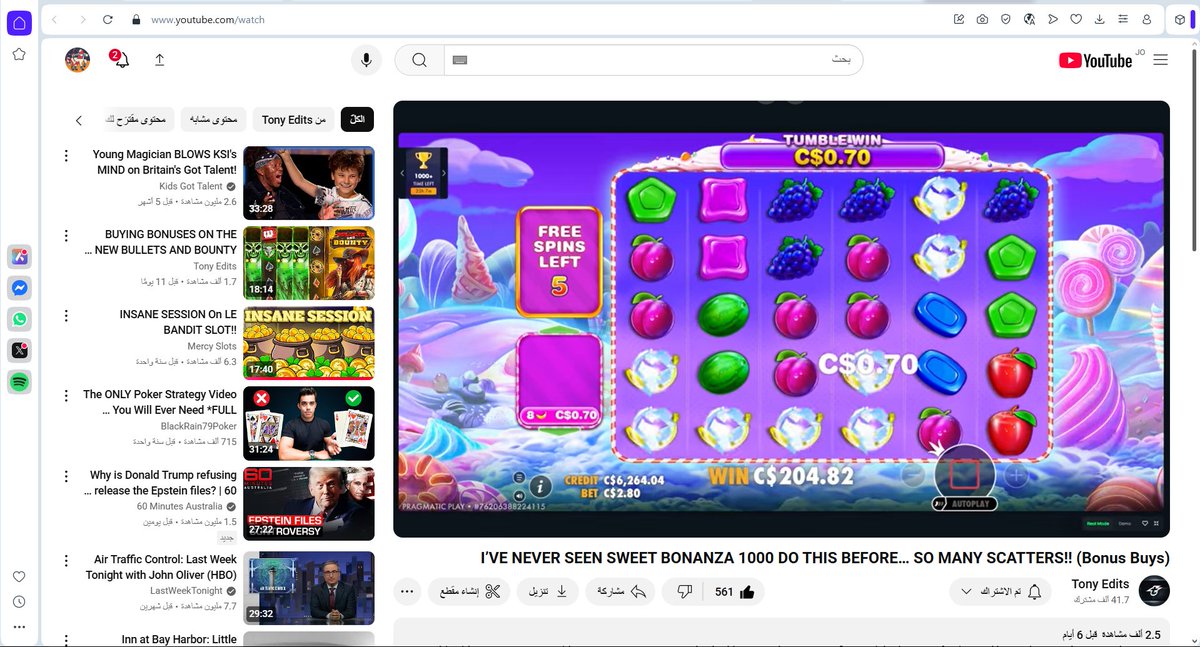This screenshot has height=647, width=1200.
Task: Open the browser downloads icon
Action: click(x=1100, y=19)
